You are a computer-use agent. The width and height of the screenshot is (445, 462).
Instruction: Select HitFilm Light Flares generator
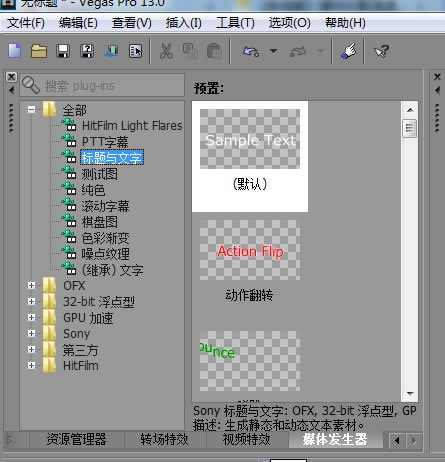click(x=132, y=126)
